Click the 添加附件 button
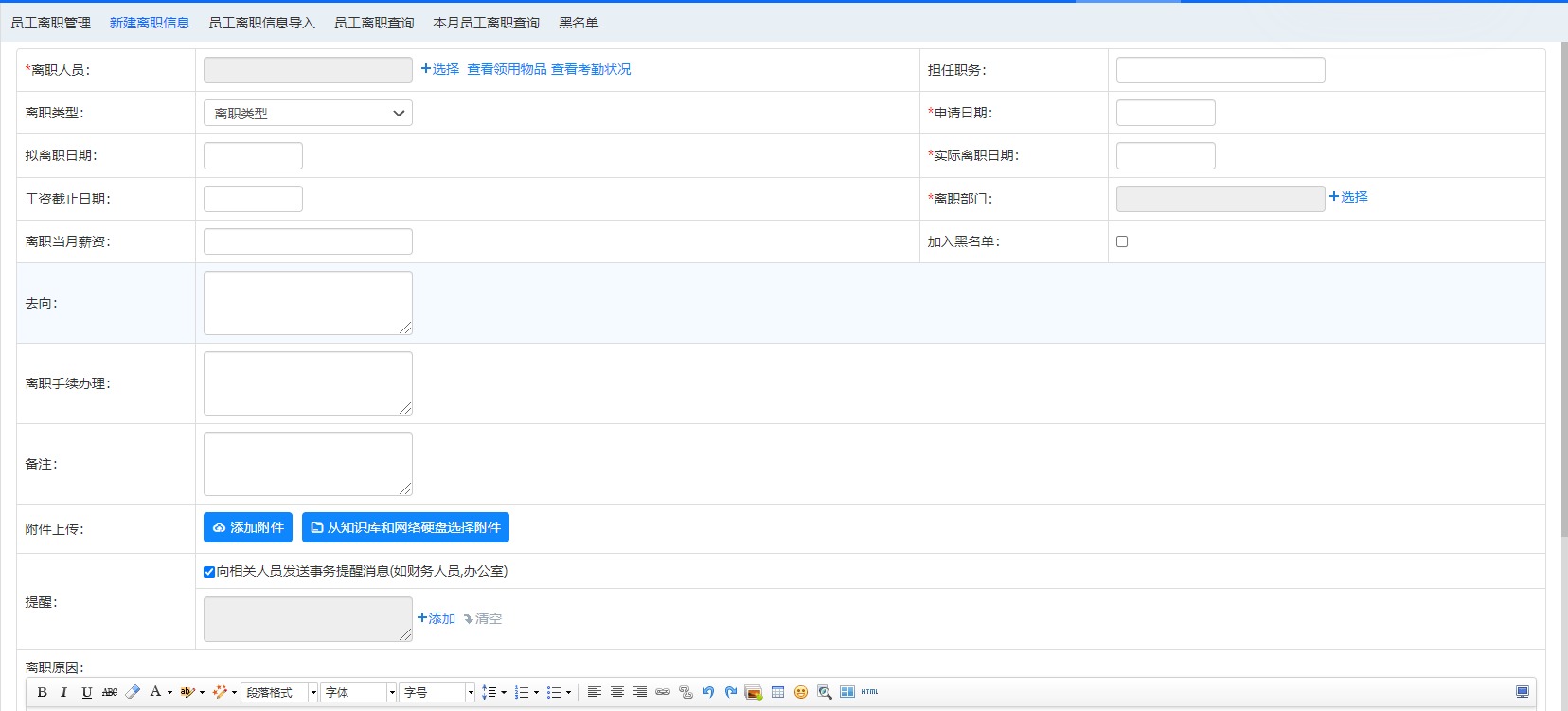This screenshot has height=711, width=1568. (x=248, y=527)
